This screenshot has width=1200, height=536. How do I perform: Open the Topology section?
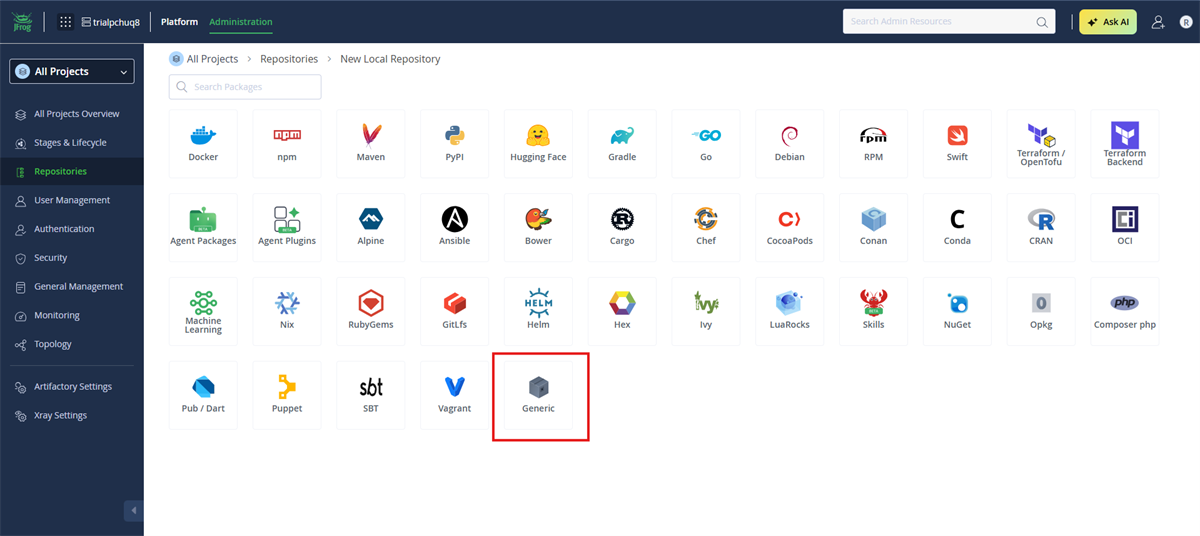(x=72, y=344)
